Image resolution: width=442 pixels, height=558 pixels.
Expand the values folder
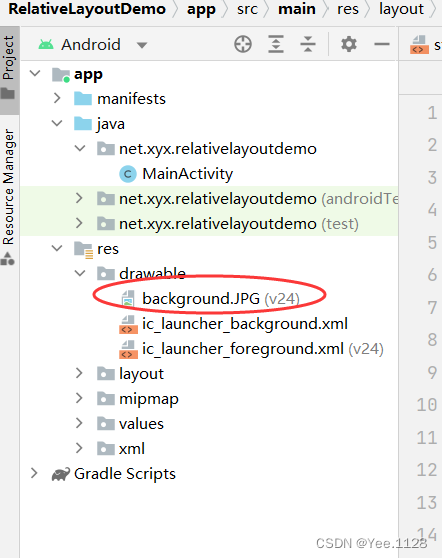[x=79, y=423]
